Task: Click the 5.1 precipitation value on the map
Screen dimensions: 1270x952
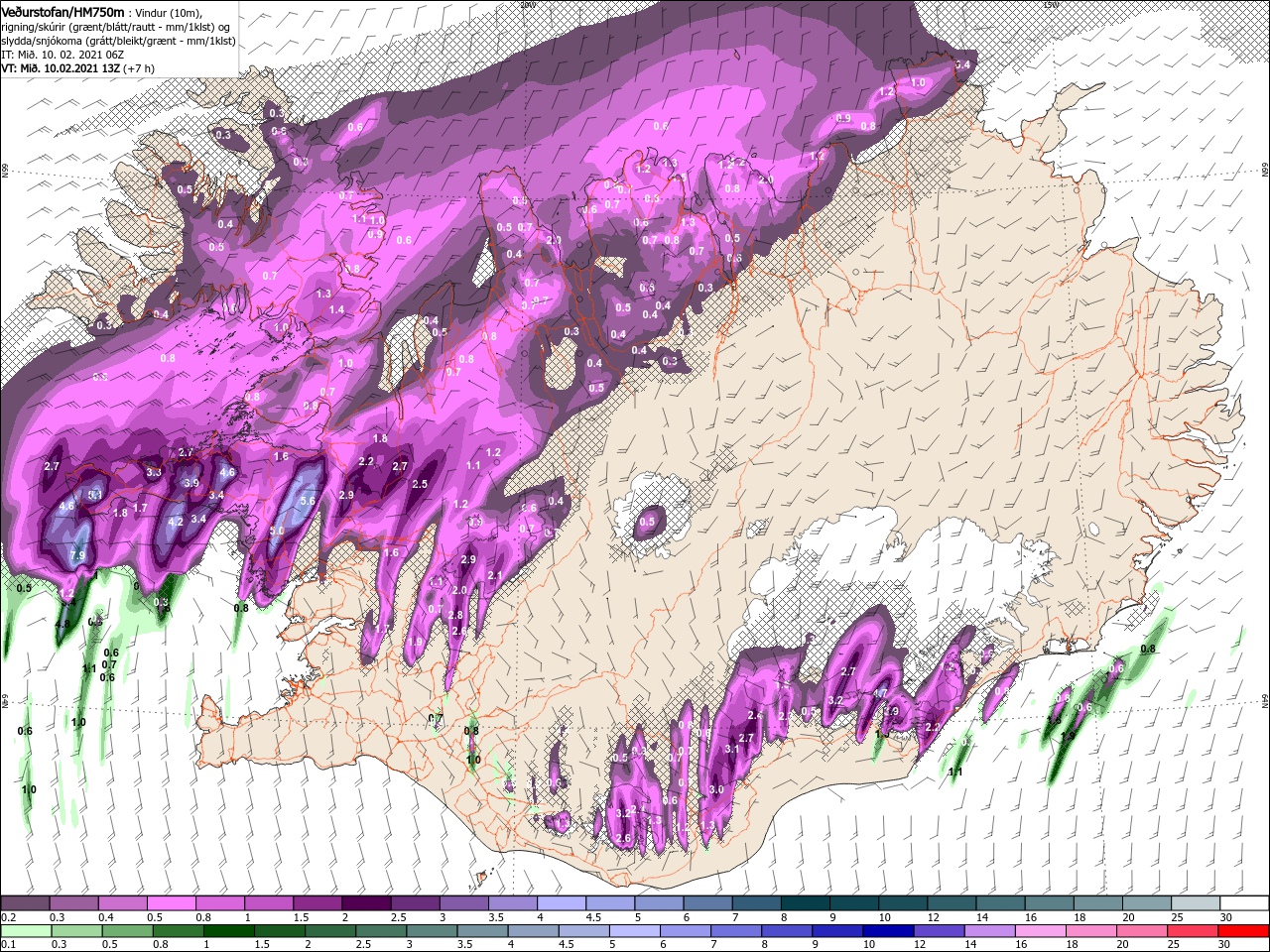Action: 96,495
